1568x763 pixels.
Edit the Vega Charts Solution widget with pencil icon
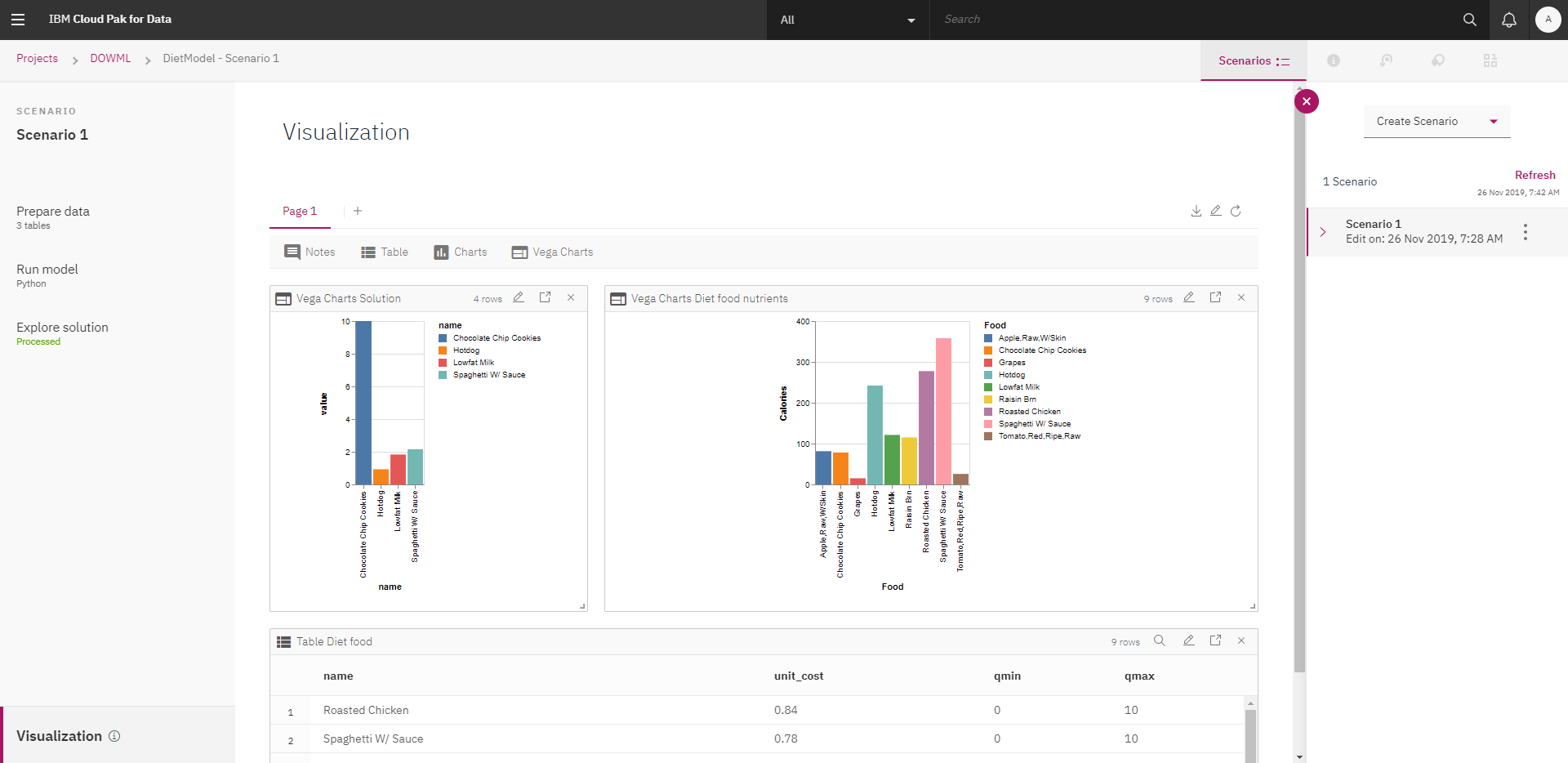[x=519, y=297]
